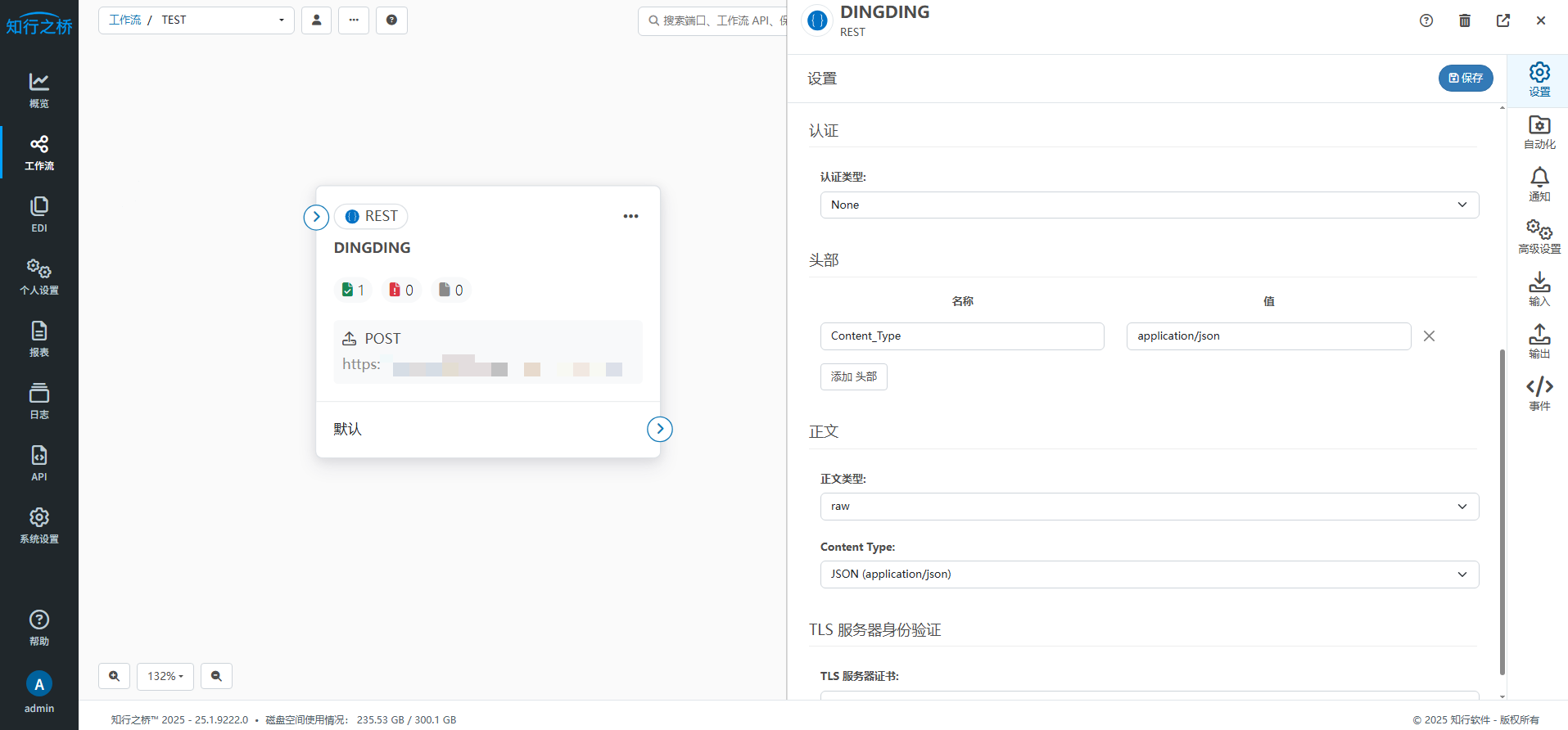This screenshot has height=730, width=1568.
Task: Click the 默认 output label
Action: tap(347, 429)
